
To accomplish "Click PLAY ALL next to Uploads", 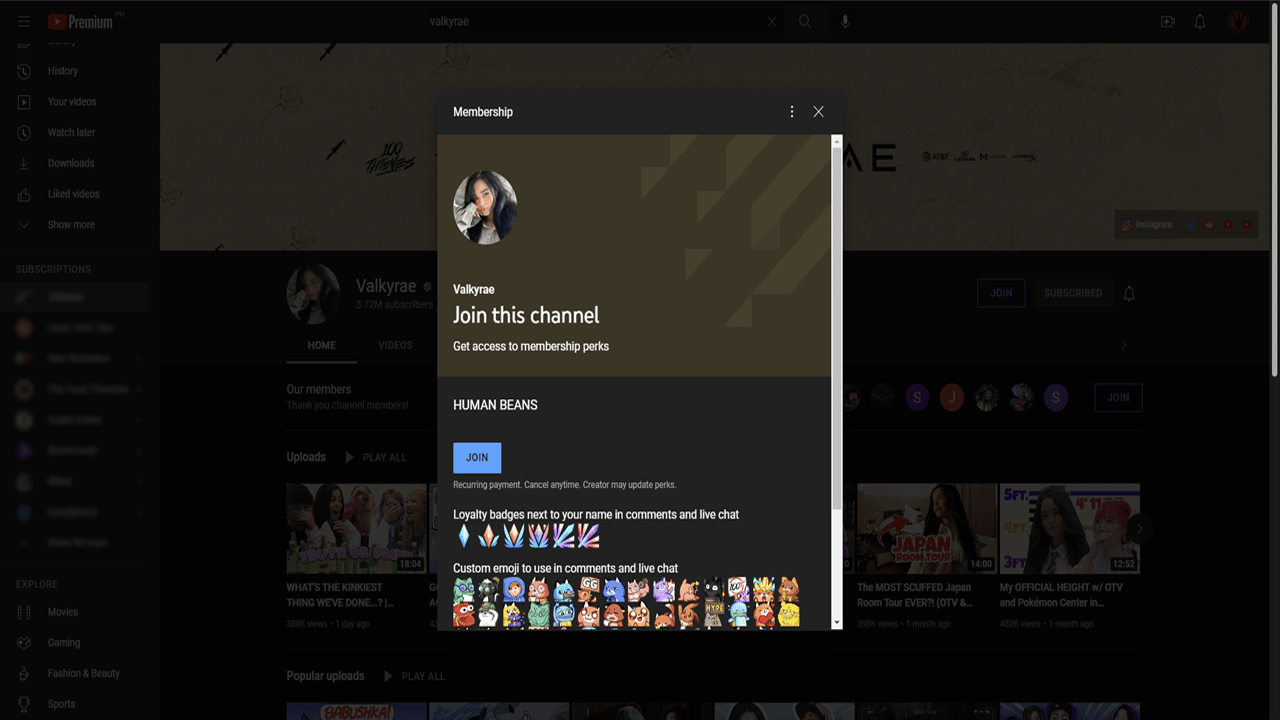I will 375,457.
